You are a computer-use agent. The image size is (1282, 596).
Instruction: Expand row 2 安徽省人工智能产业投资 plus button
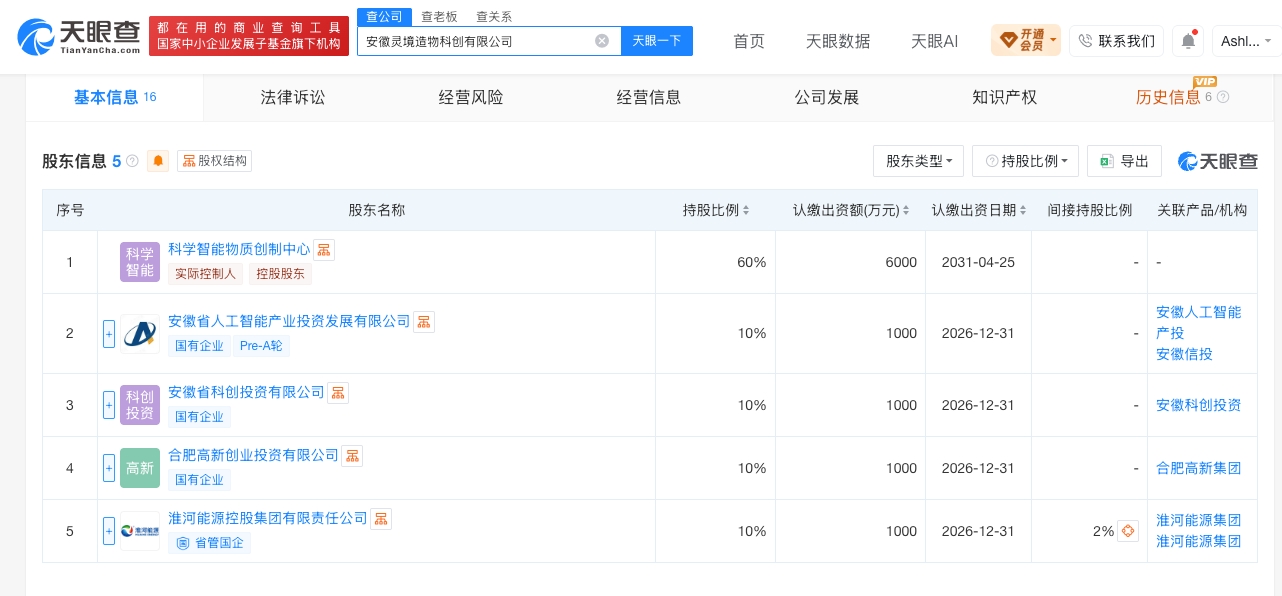click(x=109, y=334)
